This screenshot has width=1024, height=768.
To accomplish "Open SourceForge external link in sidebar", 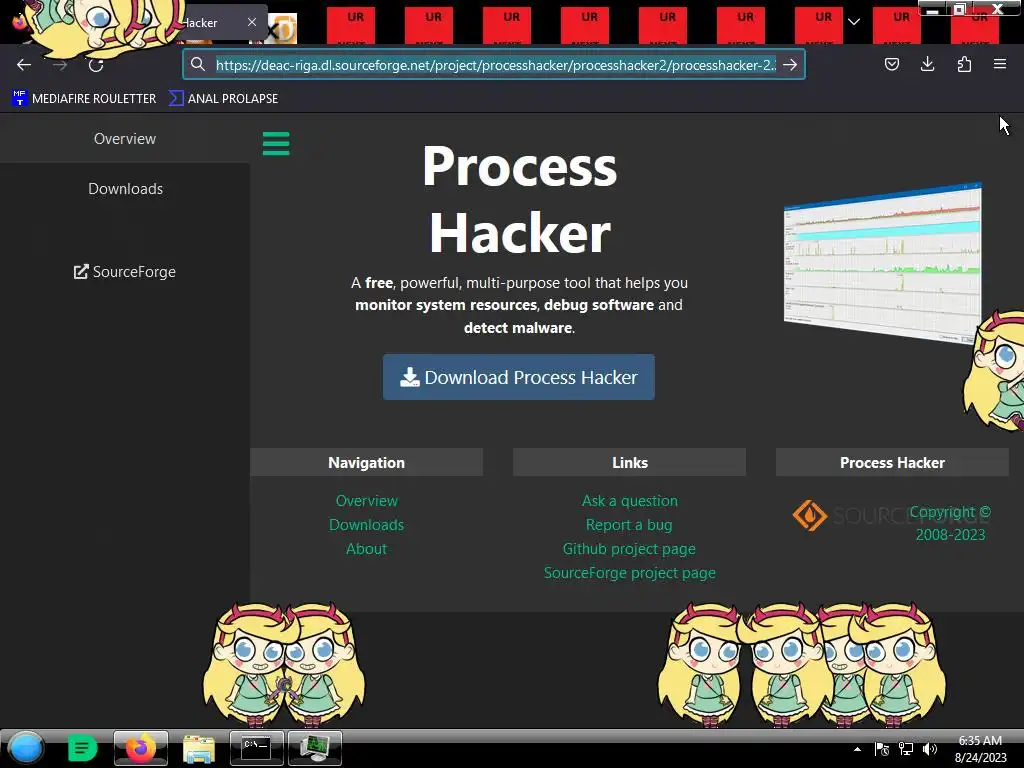I will click(x=125, y=272).
